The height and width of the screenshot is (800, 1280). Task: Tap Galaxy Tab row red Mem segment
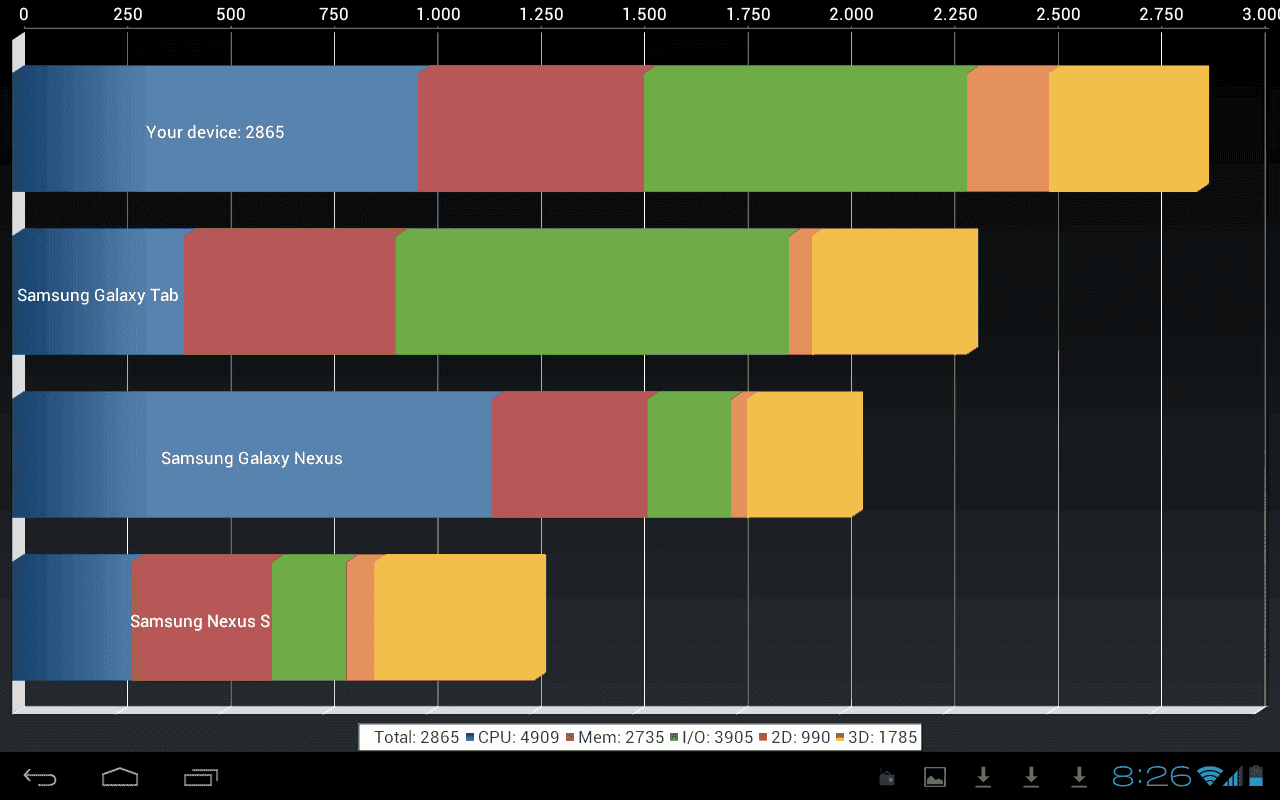[x=290, y=292]
